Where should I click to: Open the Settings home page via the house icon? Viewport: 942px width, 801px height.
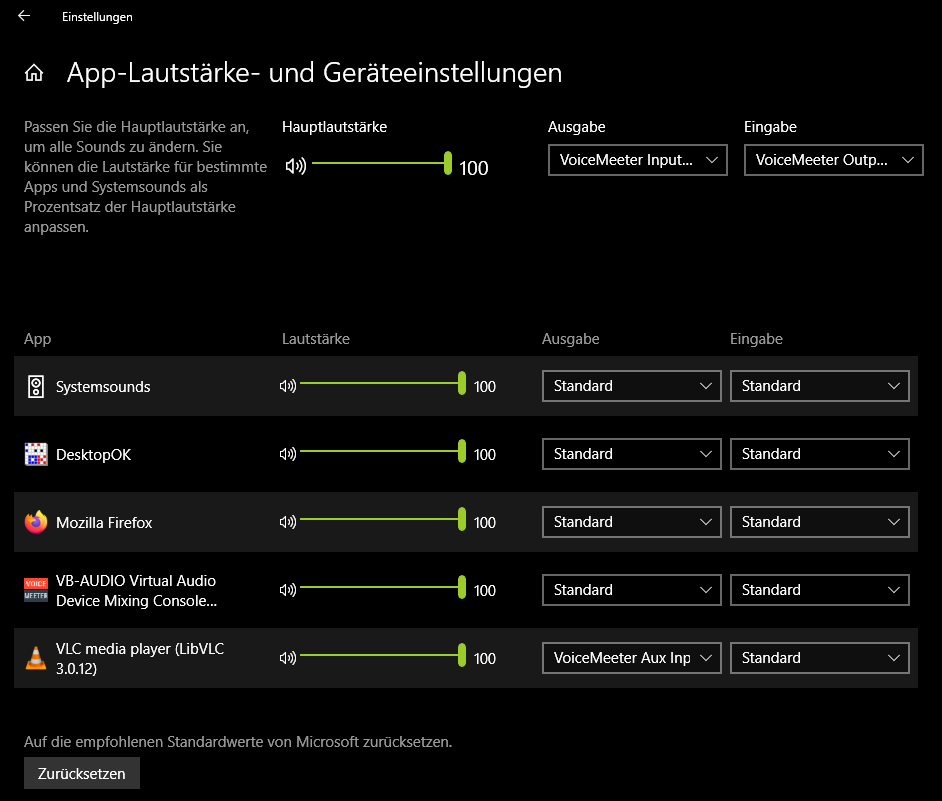[34, 73]
